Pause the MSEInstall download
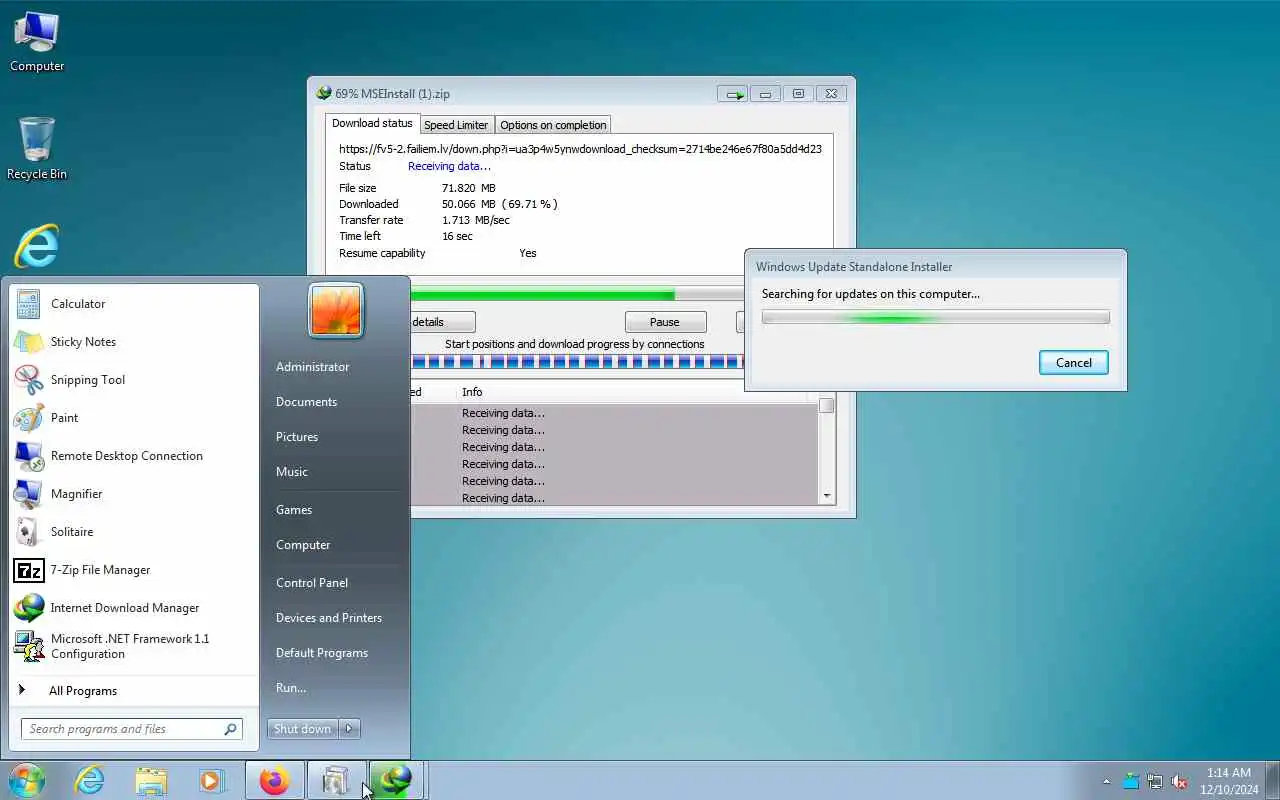 coord(665,322)
